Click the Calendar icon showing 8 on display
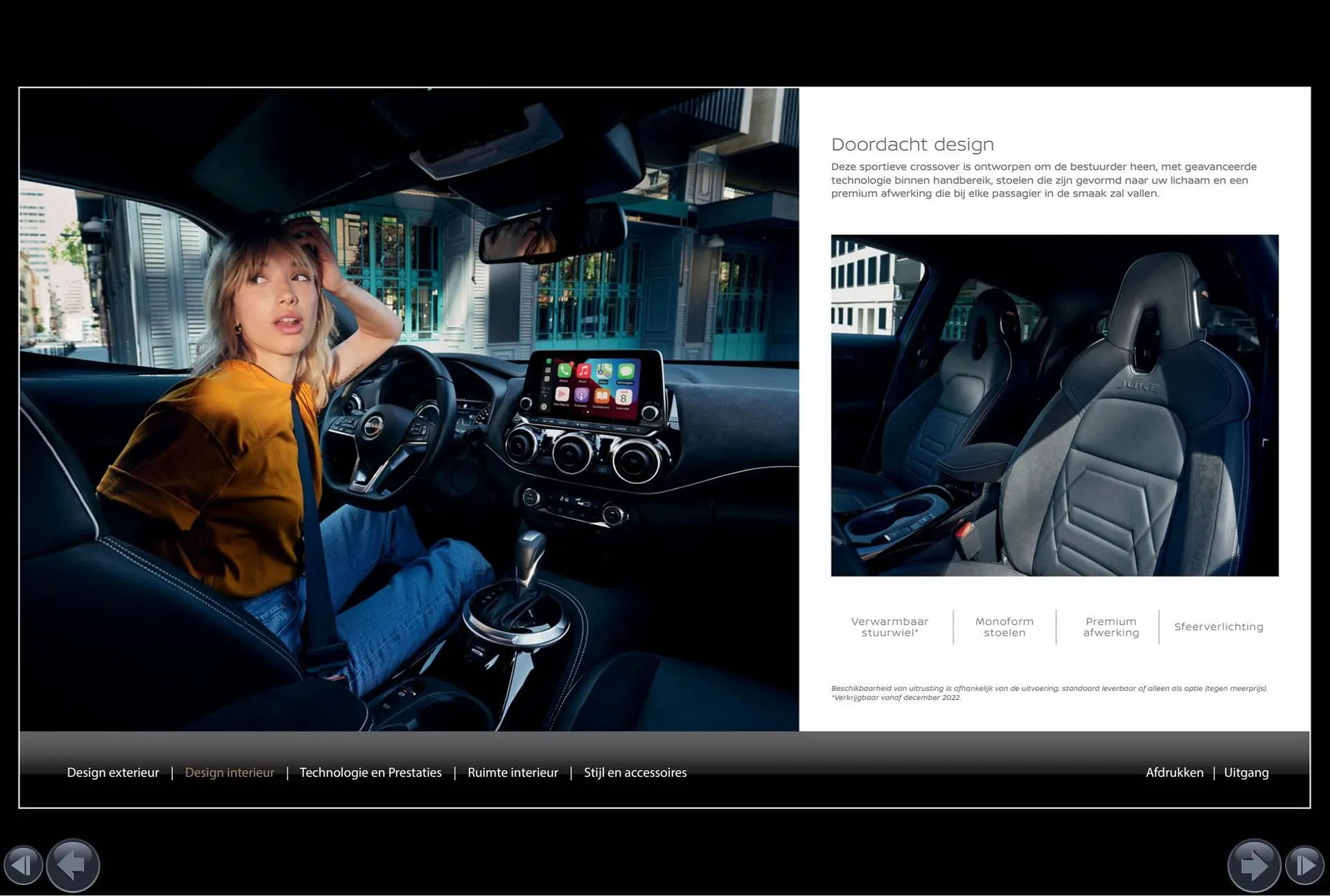This screenshot has height=896, width=1330. coord(623,397)
